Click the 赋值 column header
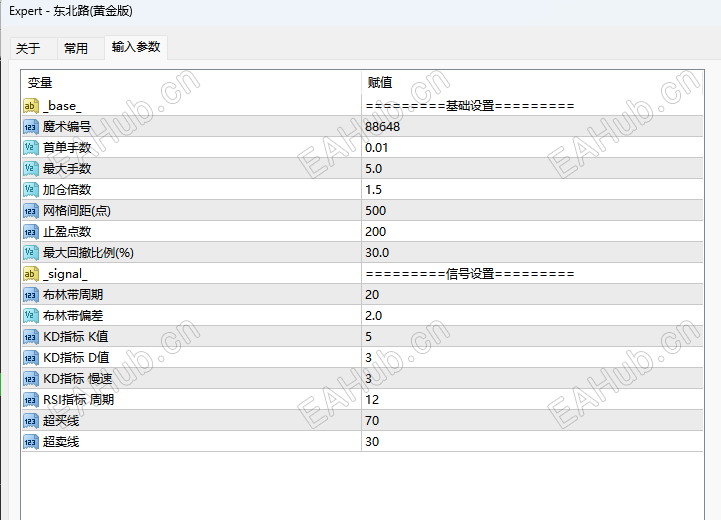The image size is (721, 520). click(380, 83)
